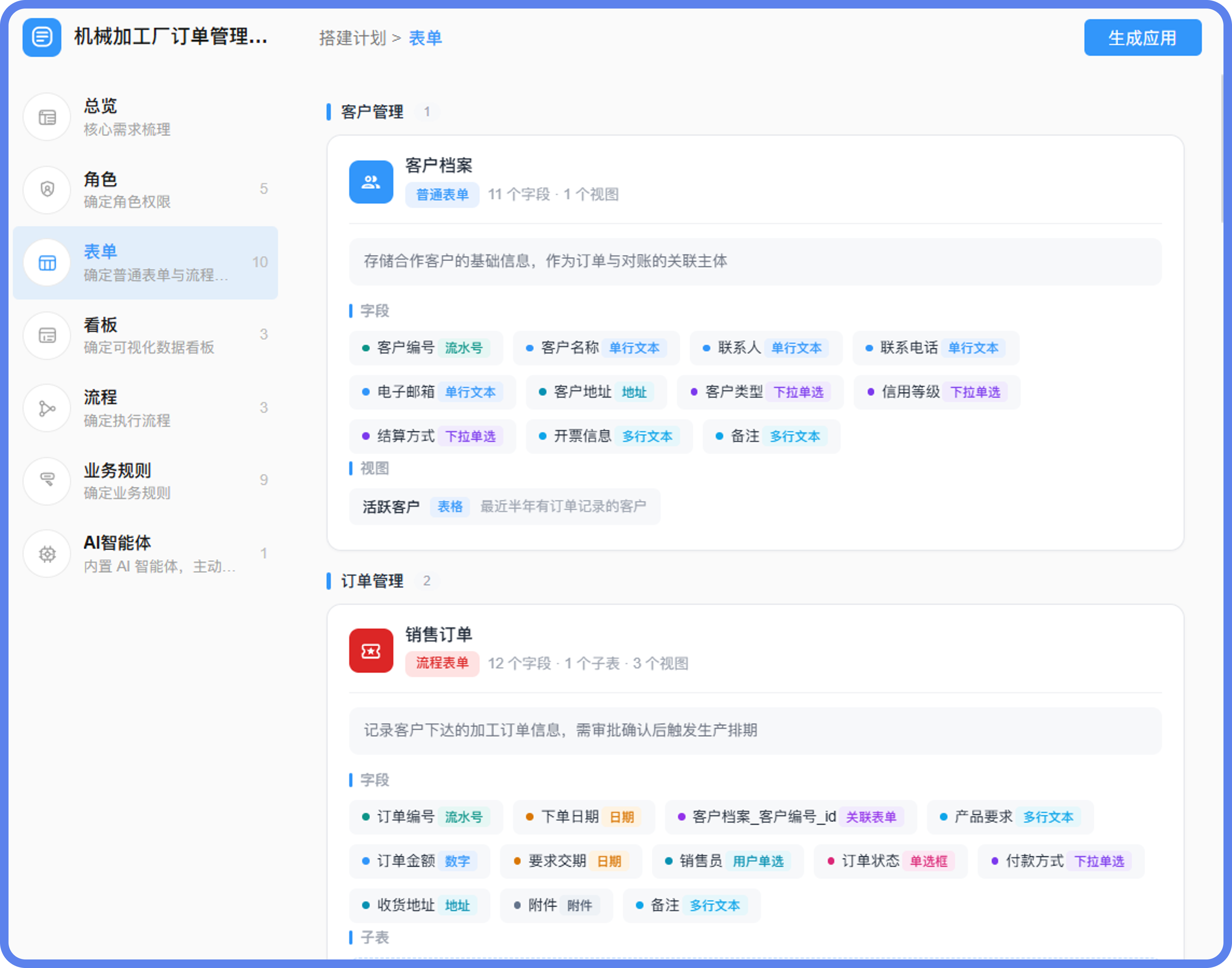Select the 付款方式 field chip
The height and width of the screenshot is (968, 1232).
tap(1061, 860)
